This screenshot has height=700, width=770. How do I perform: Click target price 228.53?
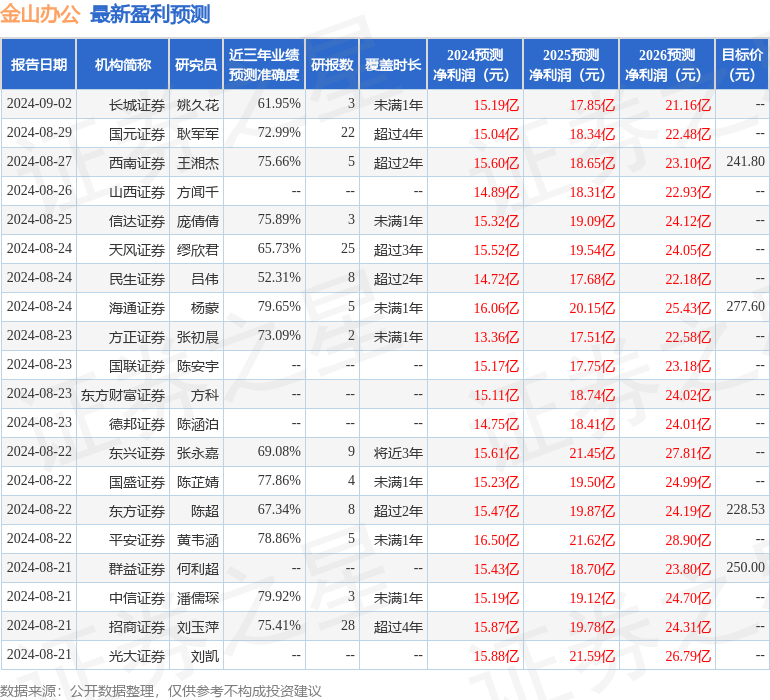[745, 509]
